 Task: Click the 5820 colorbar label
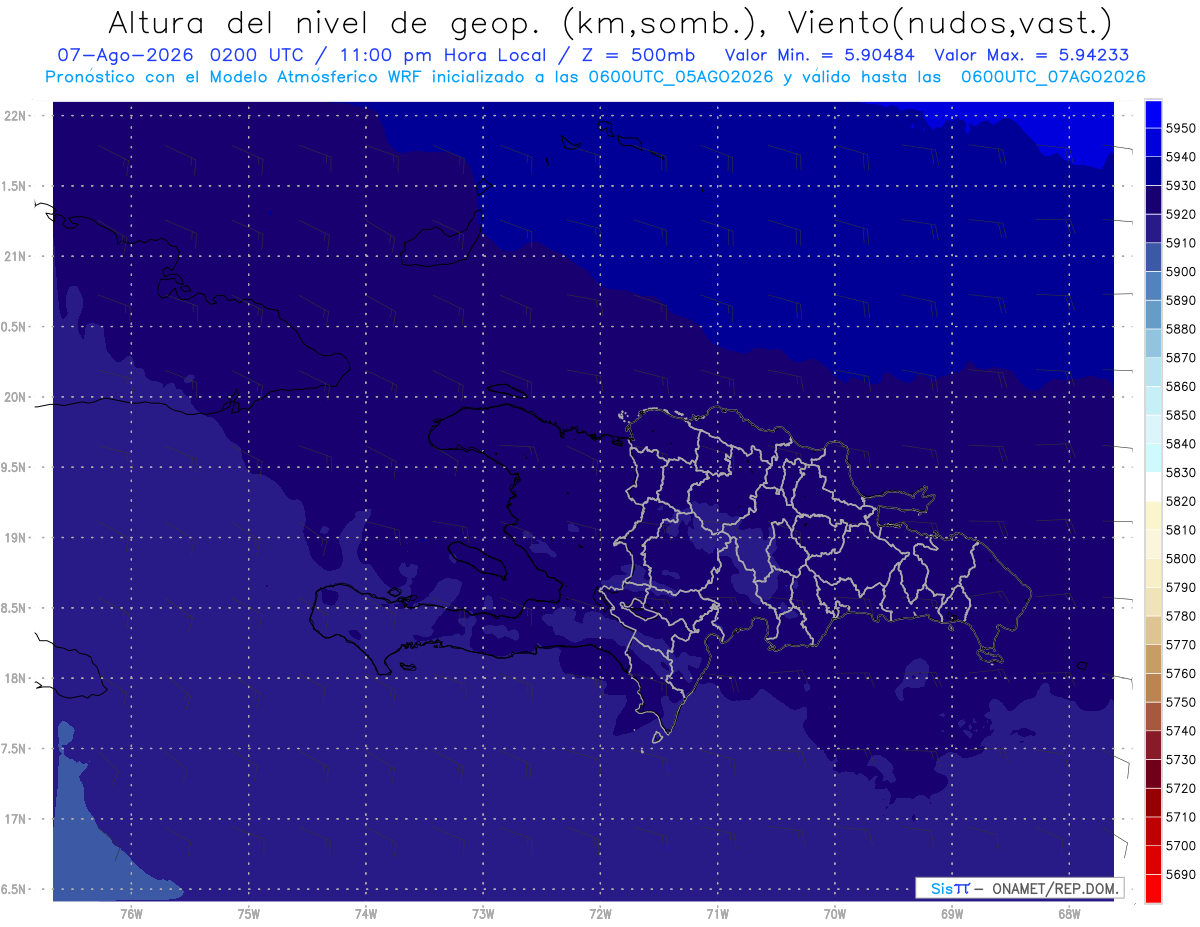pyautogui.click(x=1181, y=501)
